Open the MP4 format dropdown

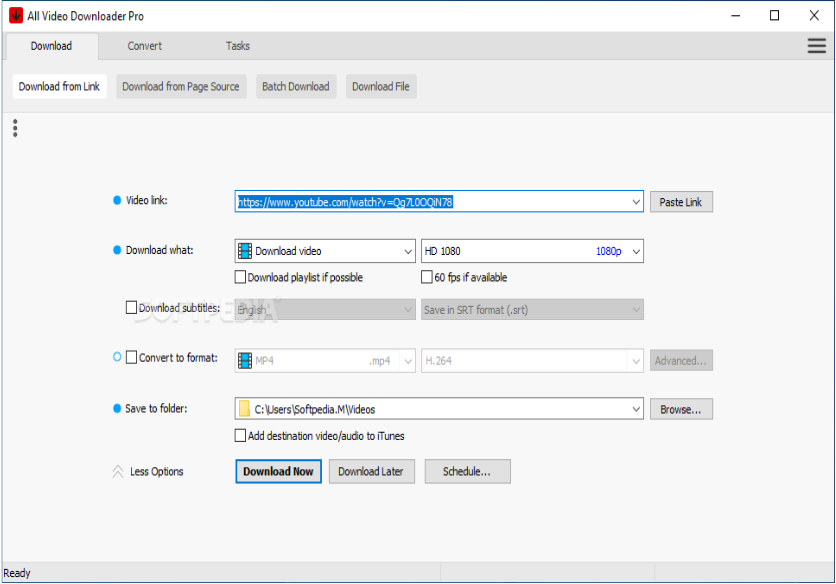click(x=325, y=361)
